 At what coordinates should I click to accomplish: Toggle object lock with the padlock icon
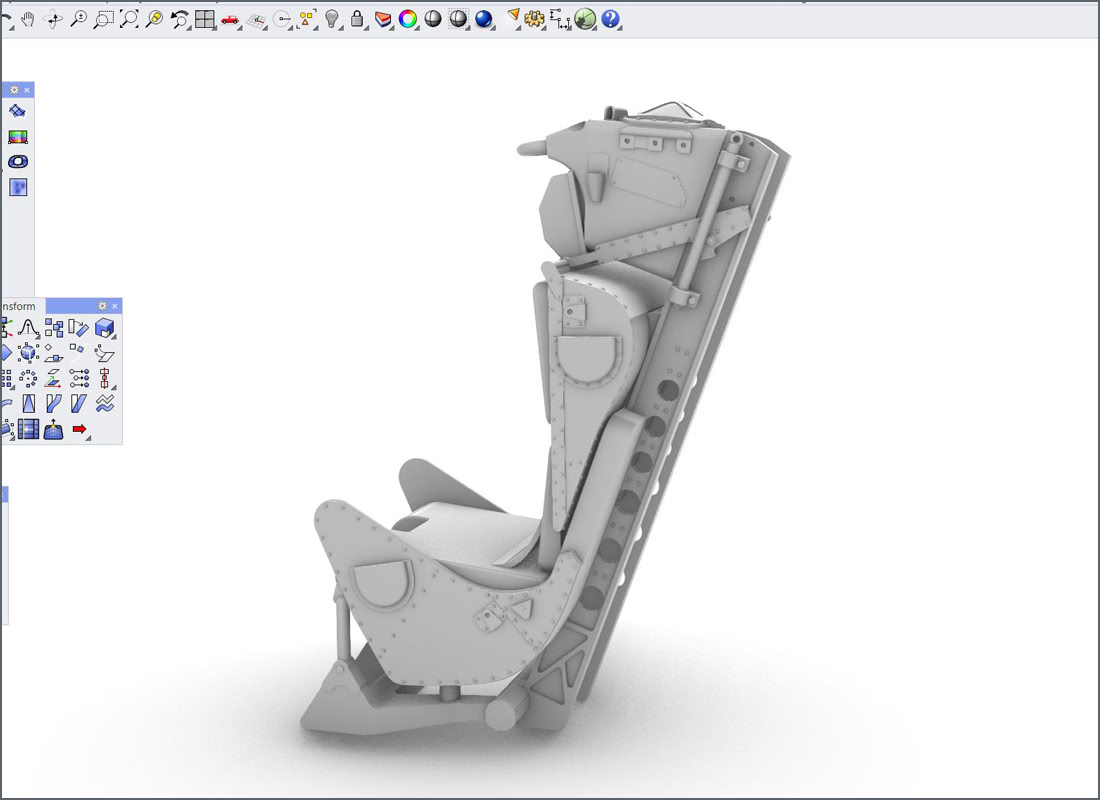pyautogui.click(x=357, y=18)
